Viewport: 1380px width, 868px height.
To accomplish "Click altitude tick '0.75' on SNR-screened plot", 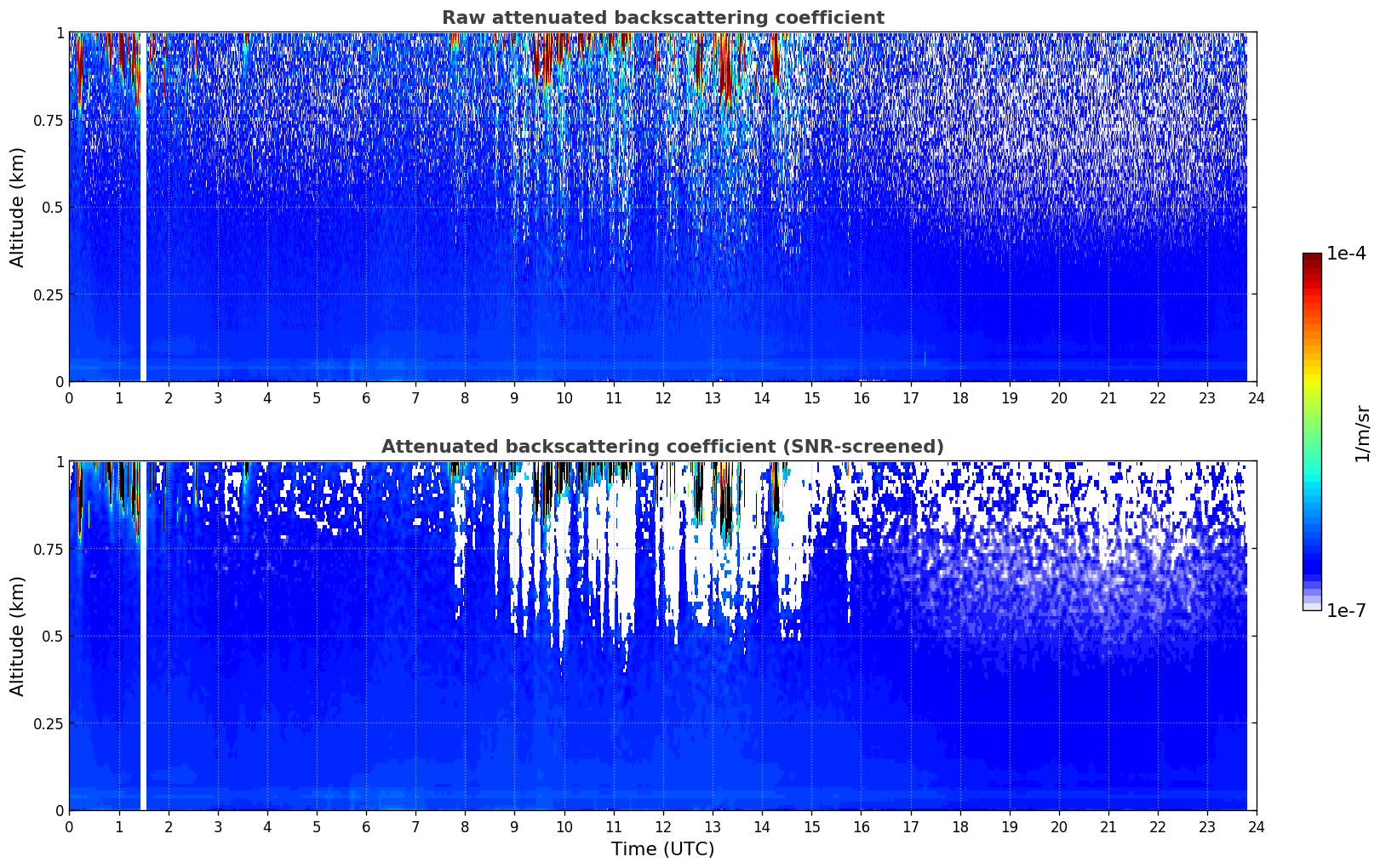I will [x=49, y=550].
